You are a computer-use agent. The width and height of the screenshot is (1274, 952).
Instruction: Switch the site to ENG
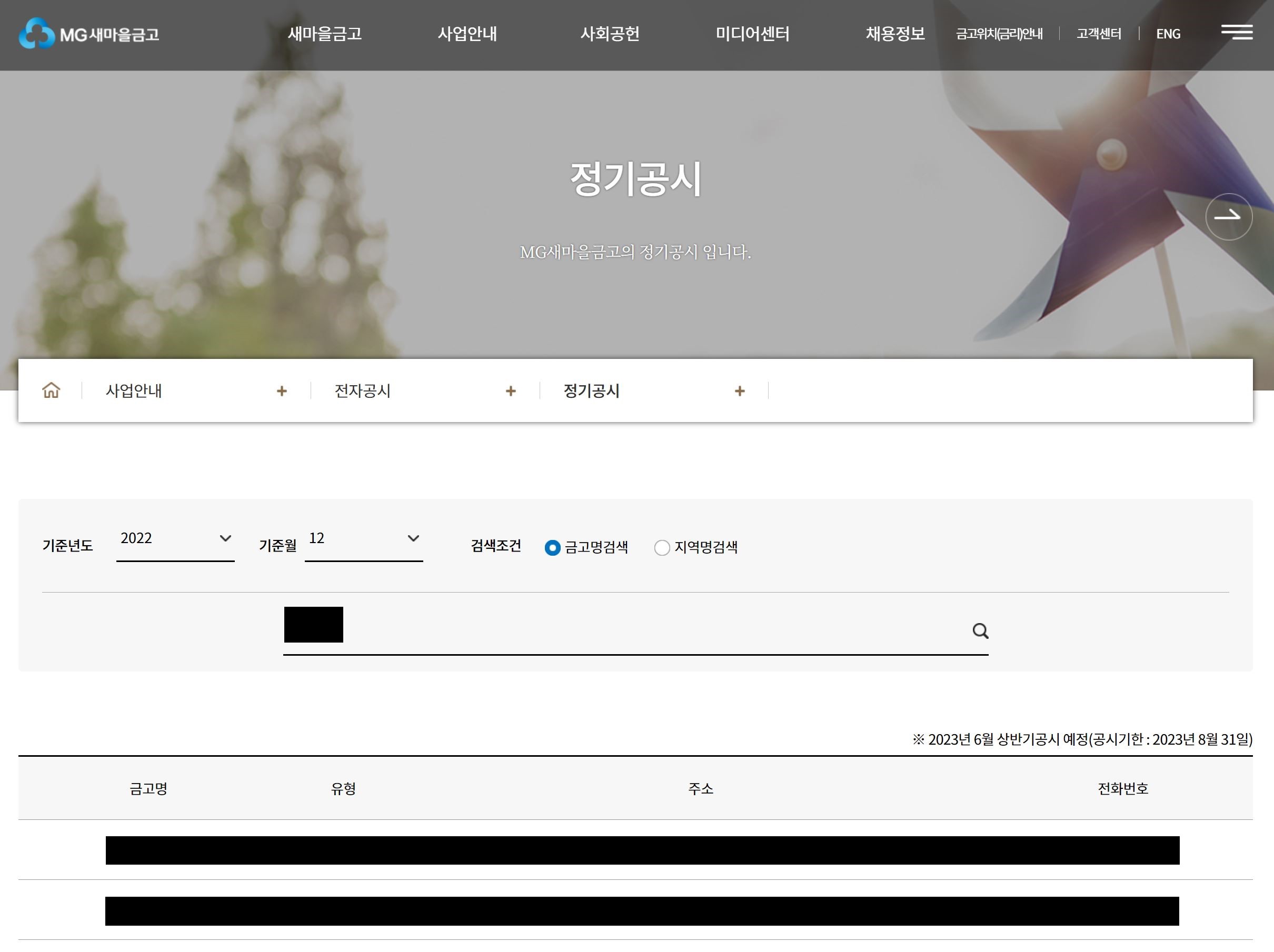1168,34
